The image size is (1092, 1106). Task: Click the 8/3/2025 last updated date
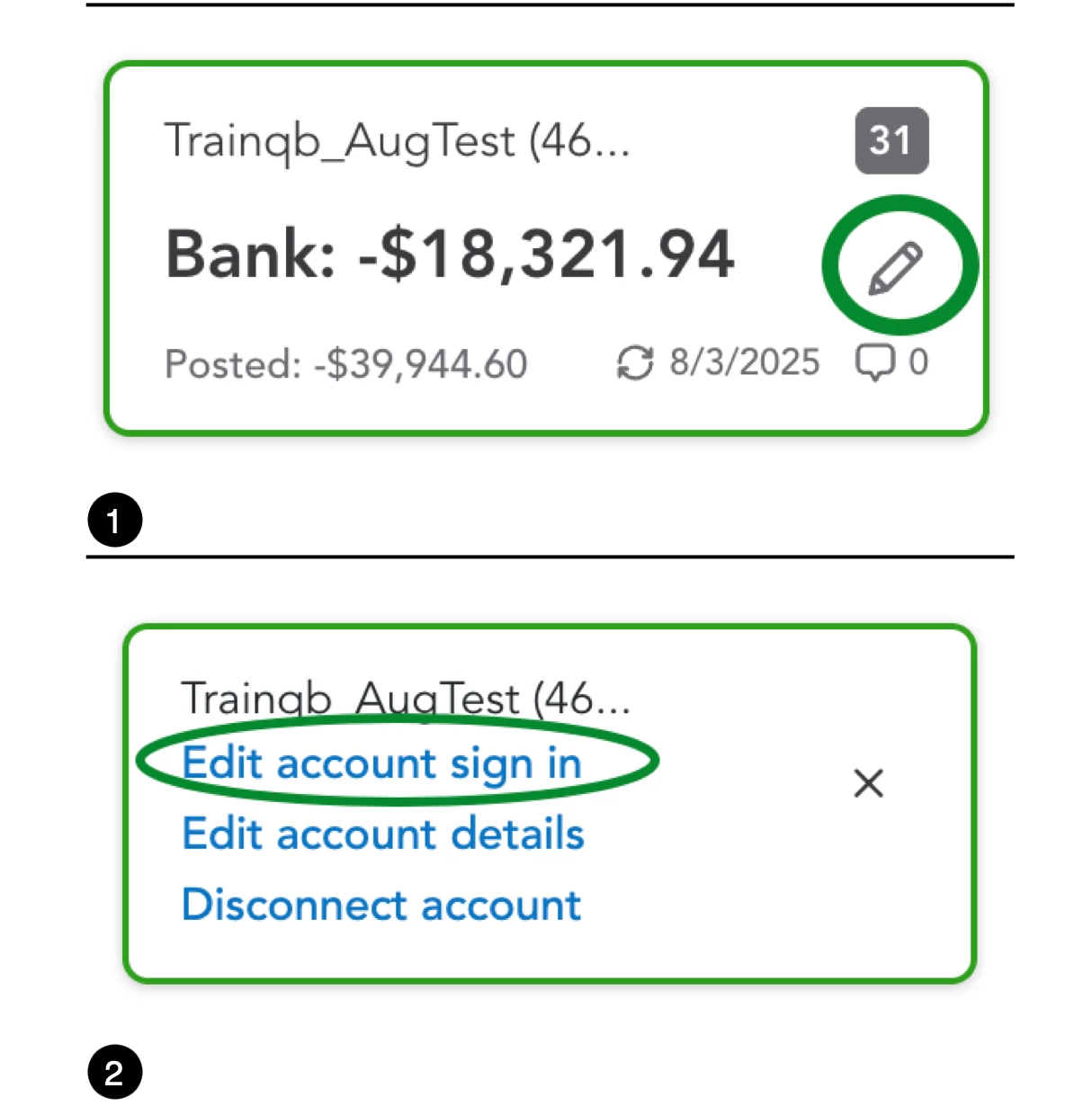point(745,362)
